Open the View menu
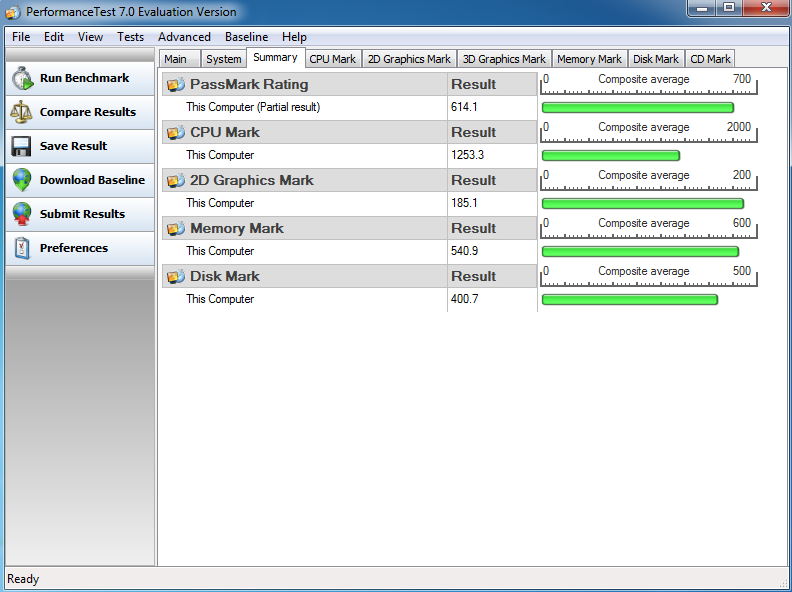This screenshot has width=792, height=592. coord(90,37)
